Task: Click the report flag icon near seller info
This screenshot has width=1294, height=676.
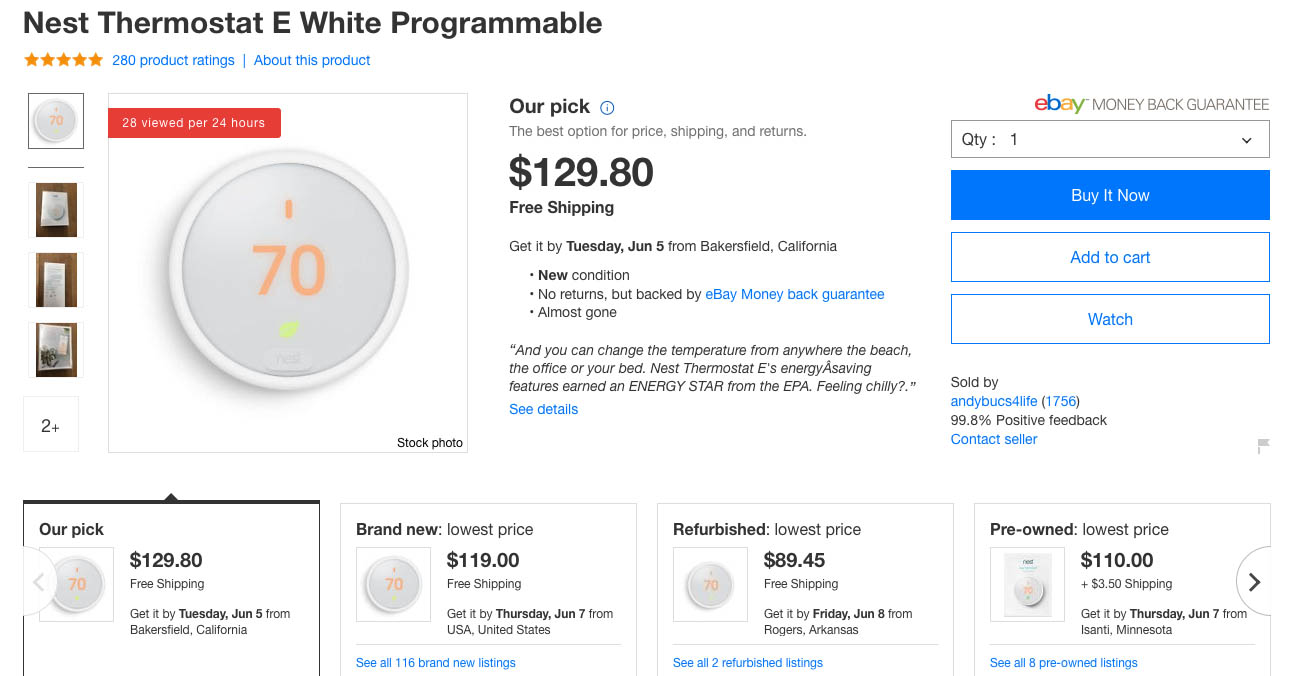Action: pos(1263,446)
